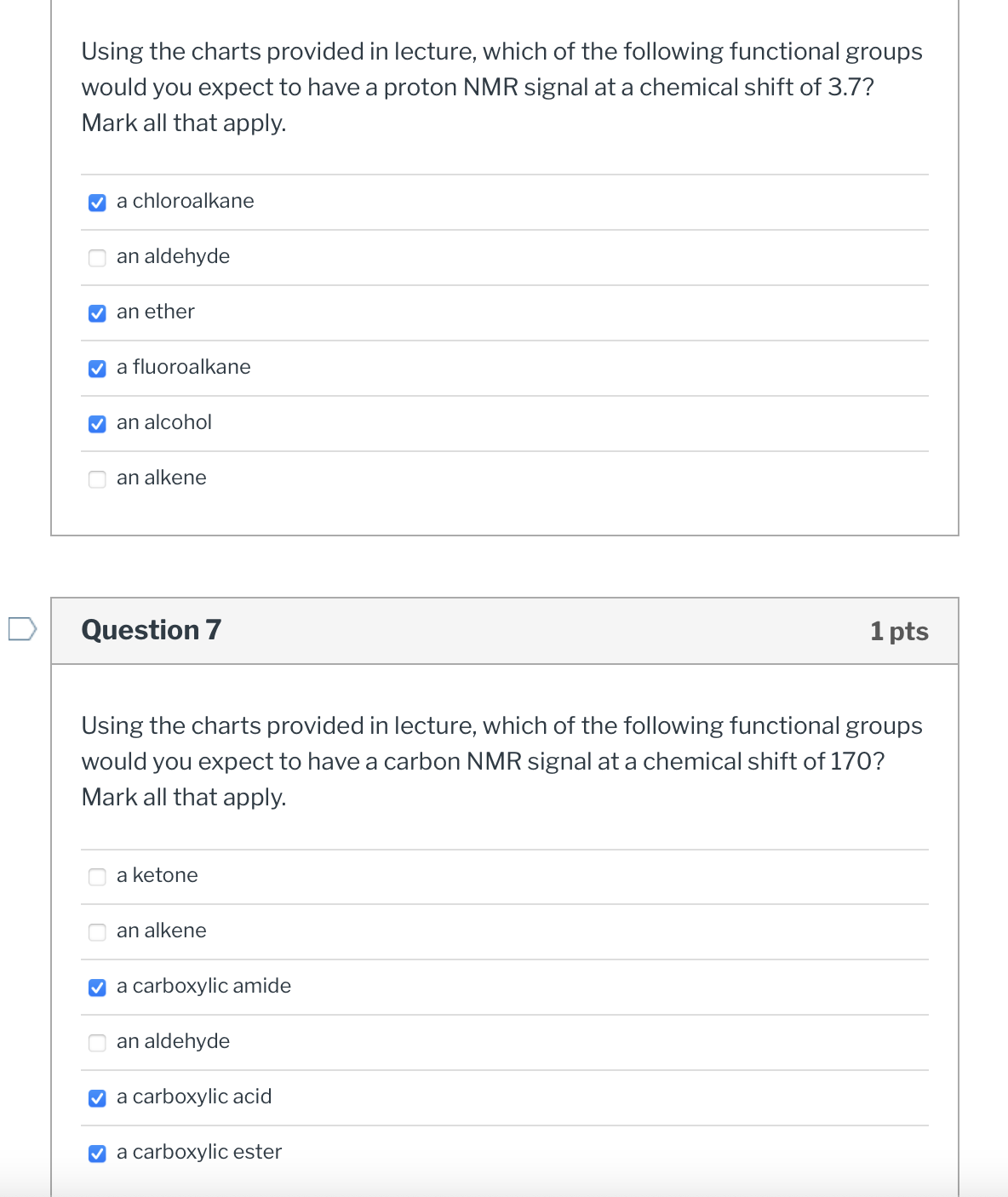Deselect the 'a fluoroalkane' checkbox

97,369
